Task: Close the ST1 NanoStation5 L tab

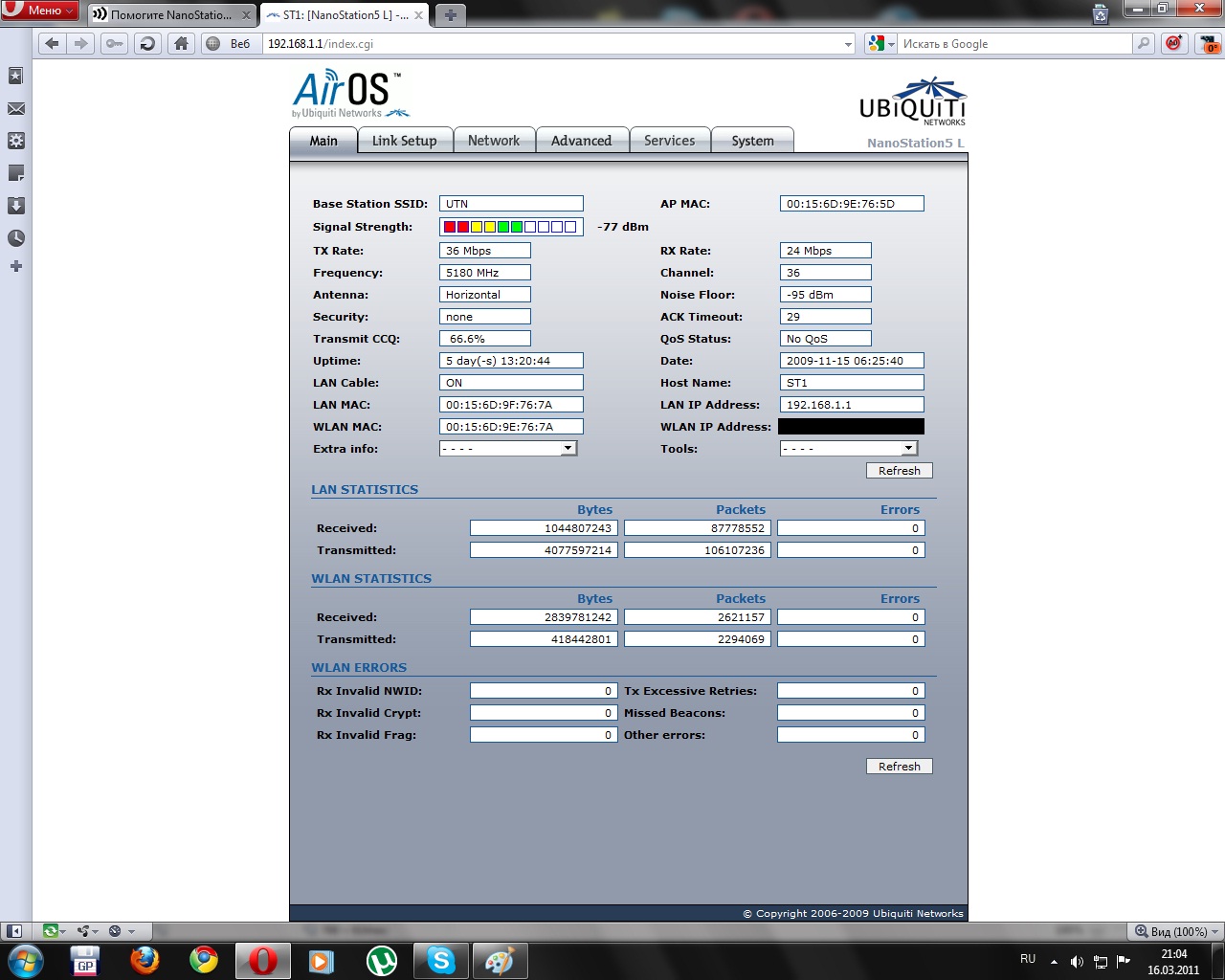Action: click(418, 15)
